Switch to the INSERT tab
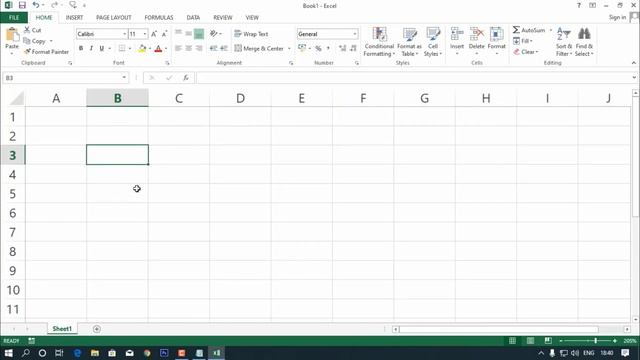This screenshot has height=360, width=640. click(x=74, y=18)
